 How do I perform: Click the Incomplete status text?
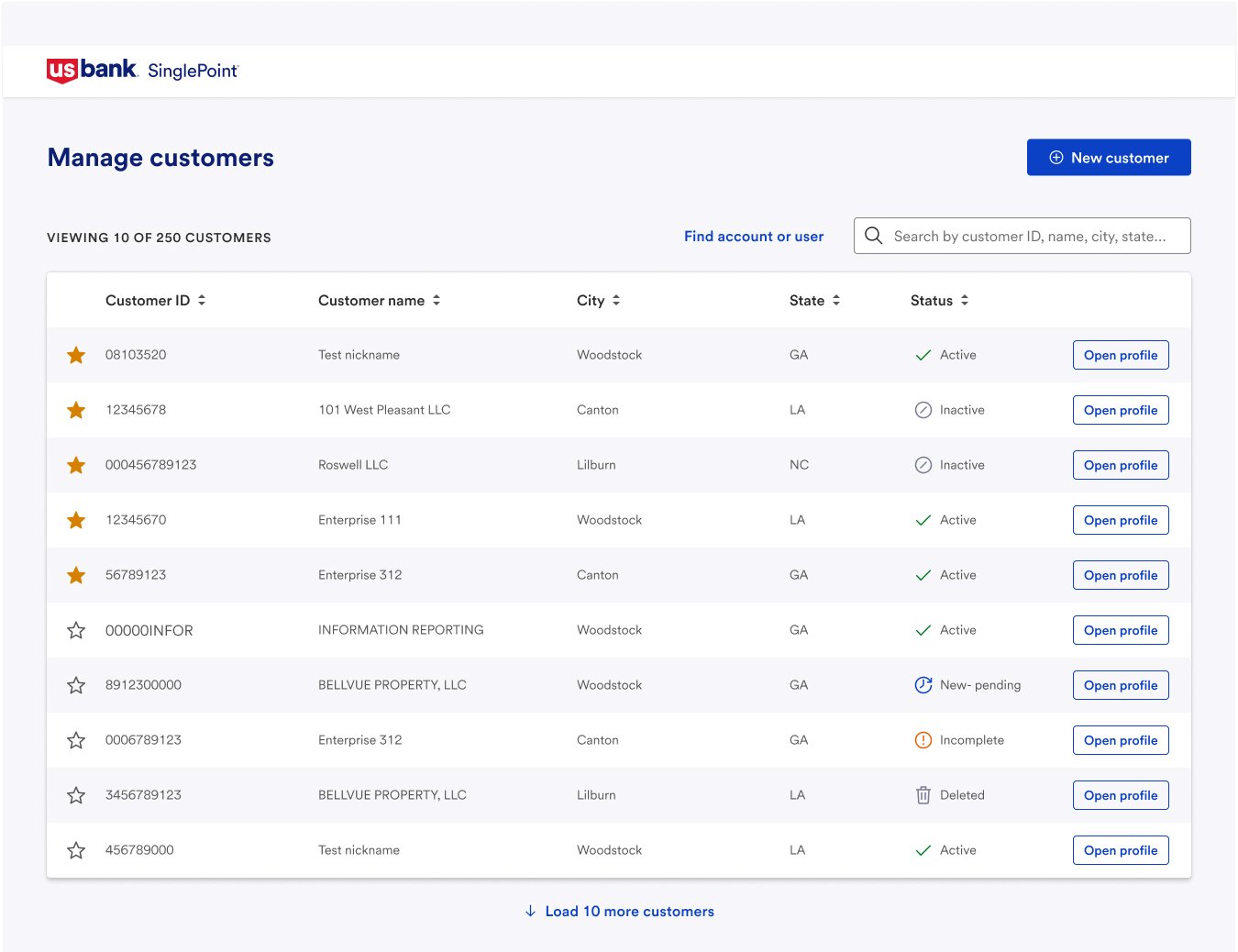pos(972,740)
